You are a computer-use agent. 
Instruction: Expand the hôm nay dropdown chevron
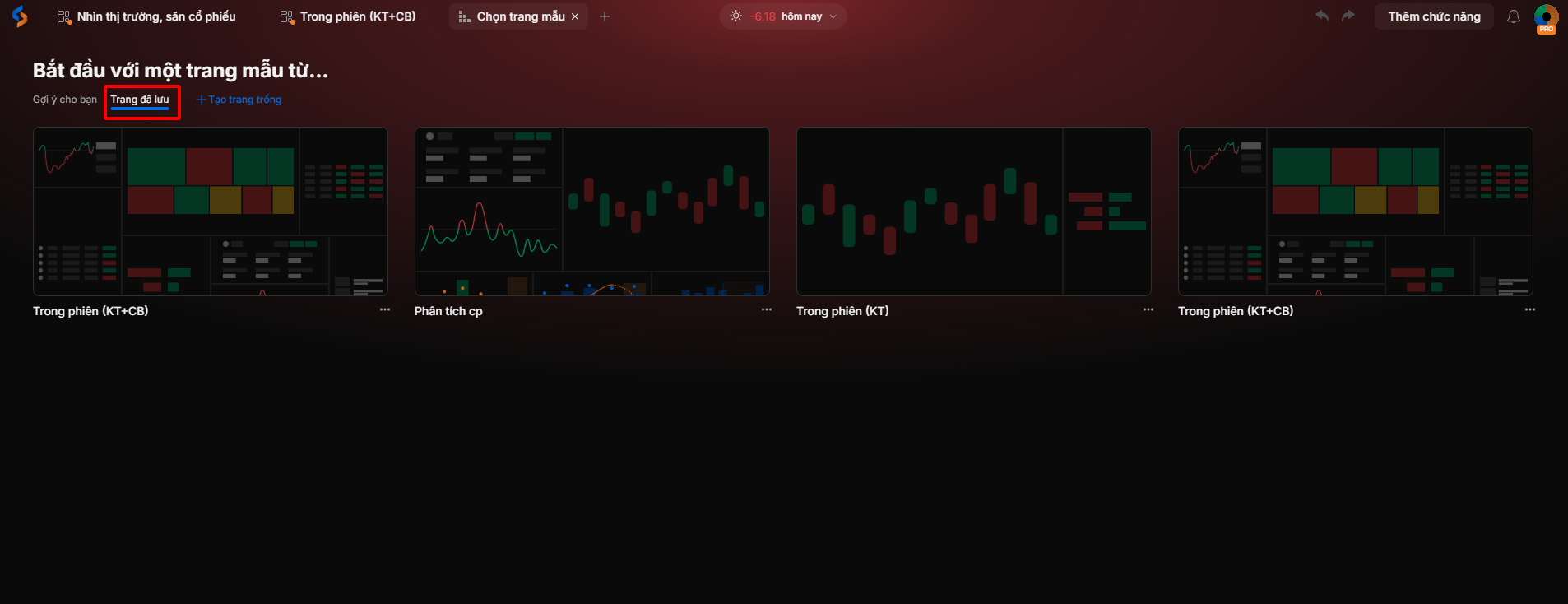pos(833,16)
